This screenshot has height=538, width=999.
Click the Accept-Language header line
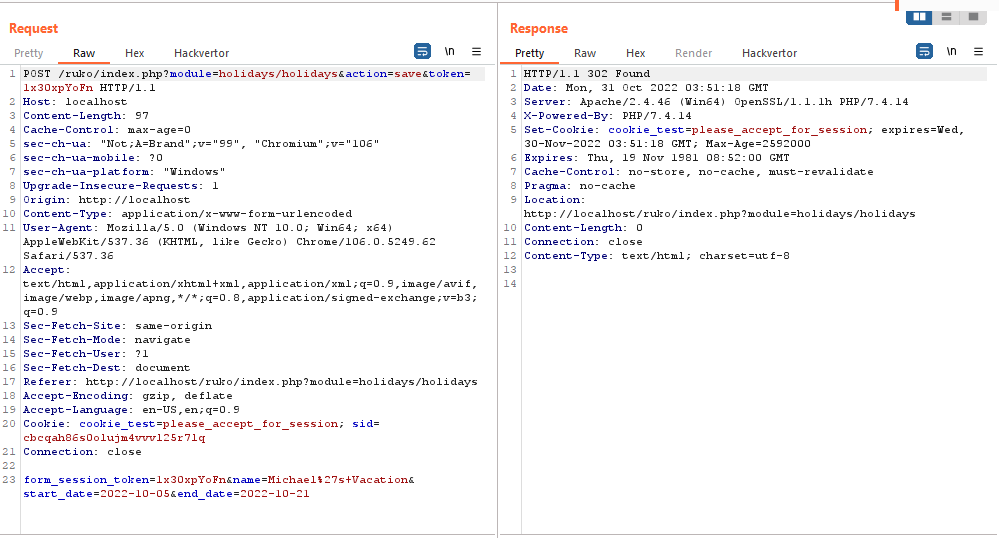coord(131,410)
